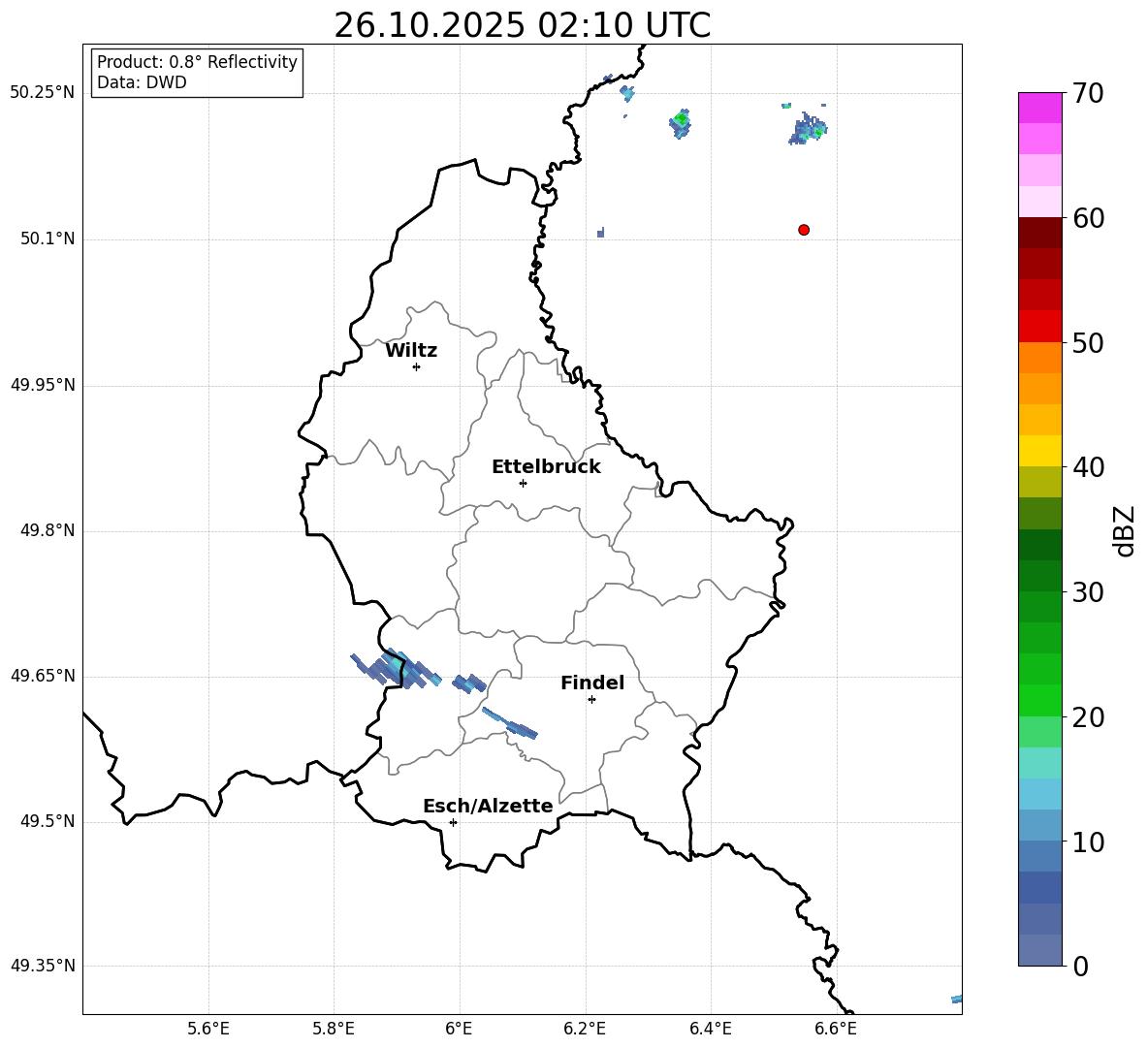Click the 6.6°E longitude label
This screenshot has width=1148, height=1048.
click(836, 1029)
